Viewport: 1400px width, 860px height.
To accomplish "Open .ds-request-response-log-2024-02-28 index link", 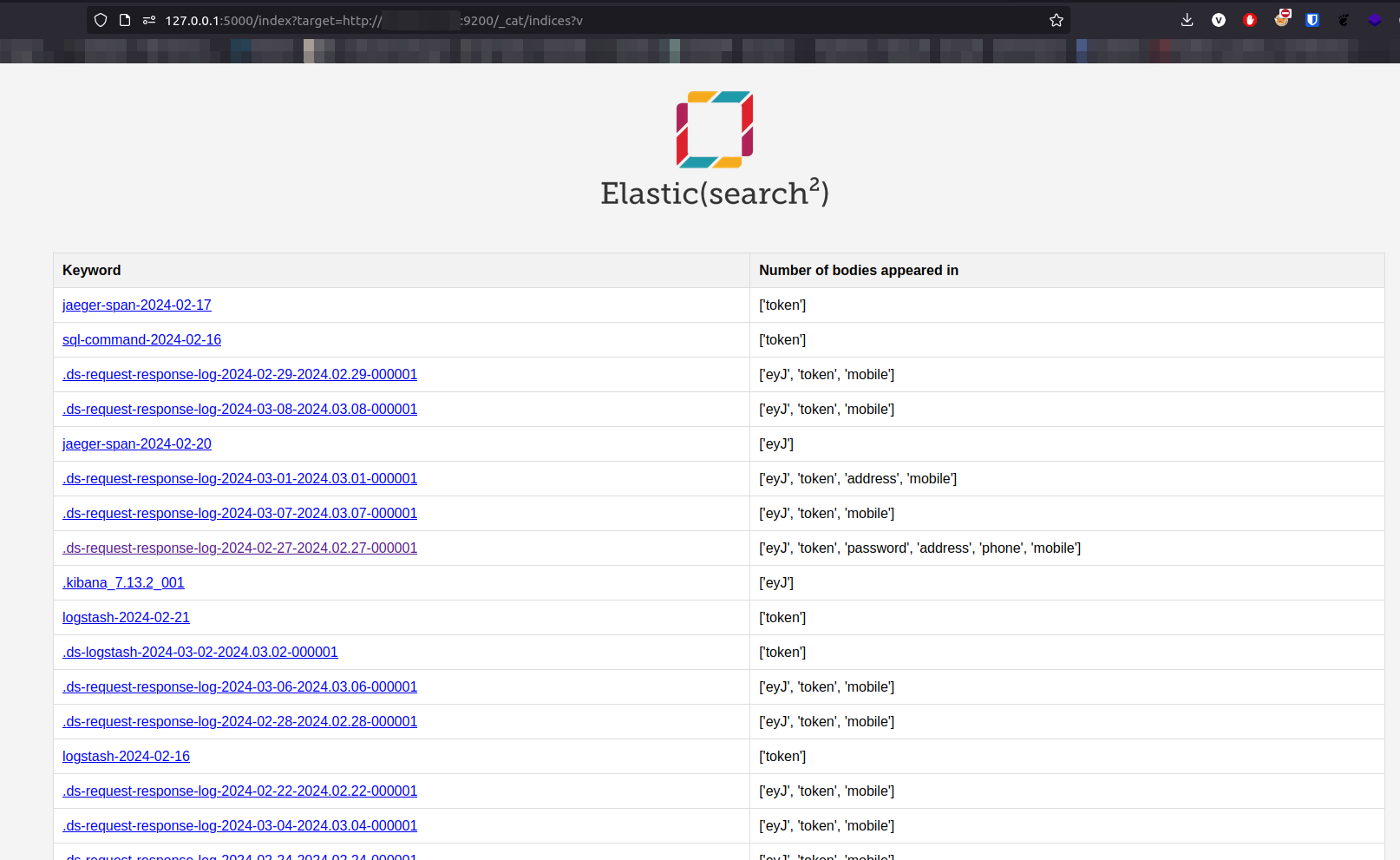I will (x=239, y=721).
